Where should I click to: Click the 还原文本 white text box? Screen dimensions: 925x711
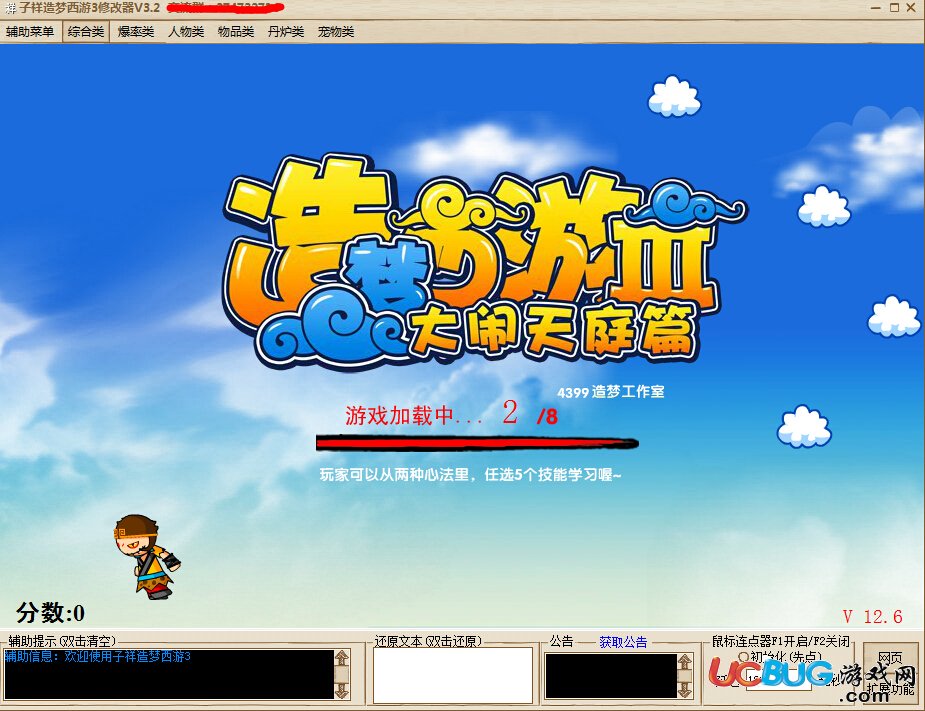[x=452, y=675]
